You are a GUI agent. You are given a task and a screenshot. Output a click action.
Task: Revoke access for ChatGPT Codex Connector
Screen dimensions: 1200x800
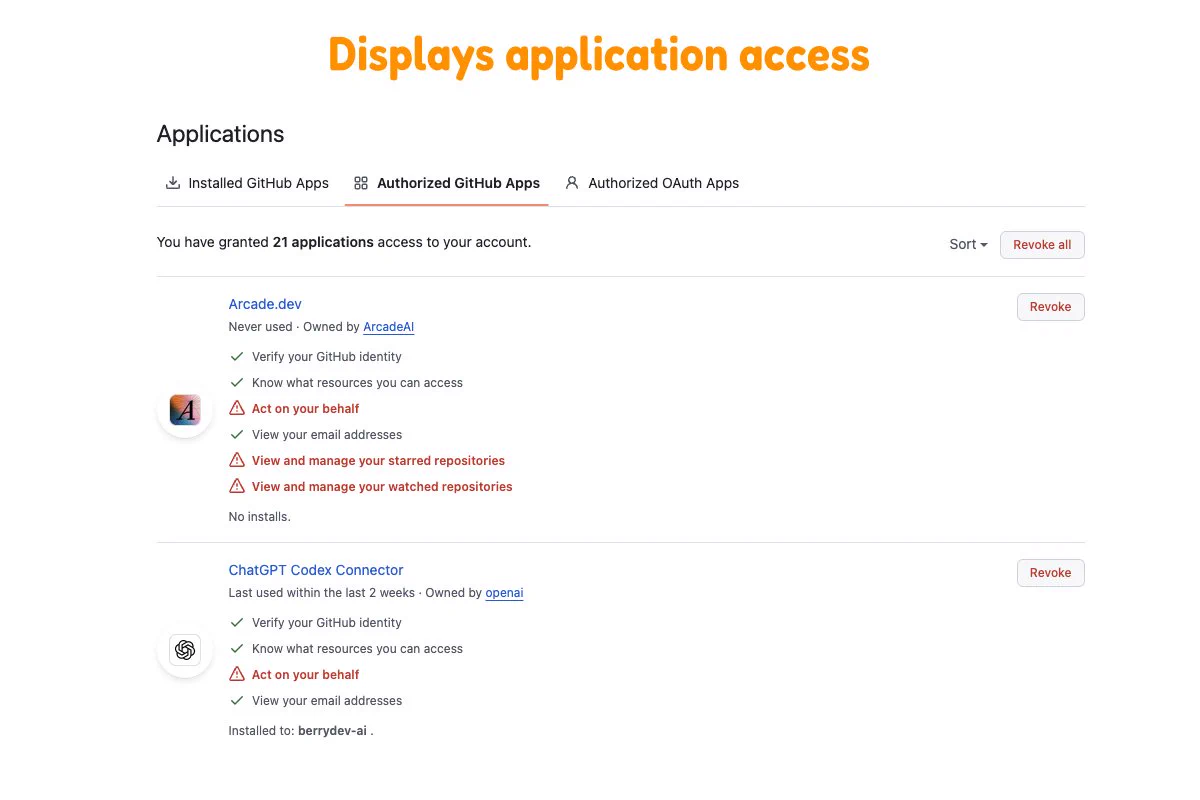click(1050, 573)
